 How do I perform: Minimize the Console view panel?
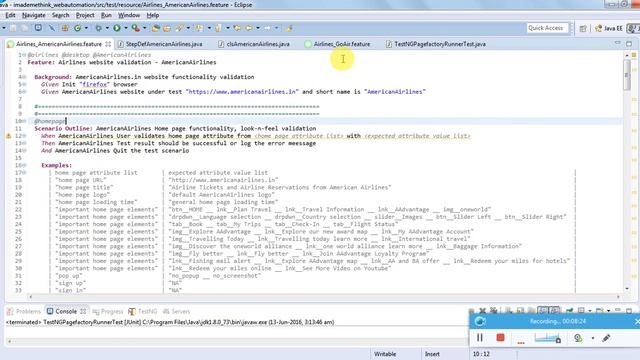[618, 310]
